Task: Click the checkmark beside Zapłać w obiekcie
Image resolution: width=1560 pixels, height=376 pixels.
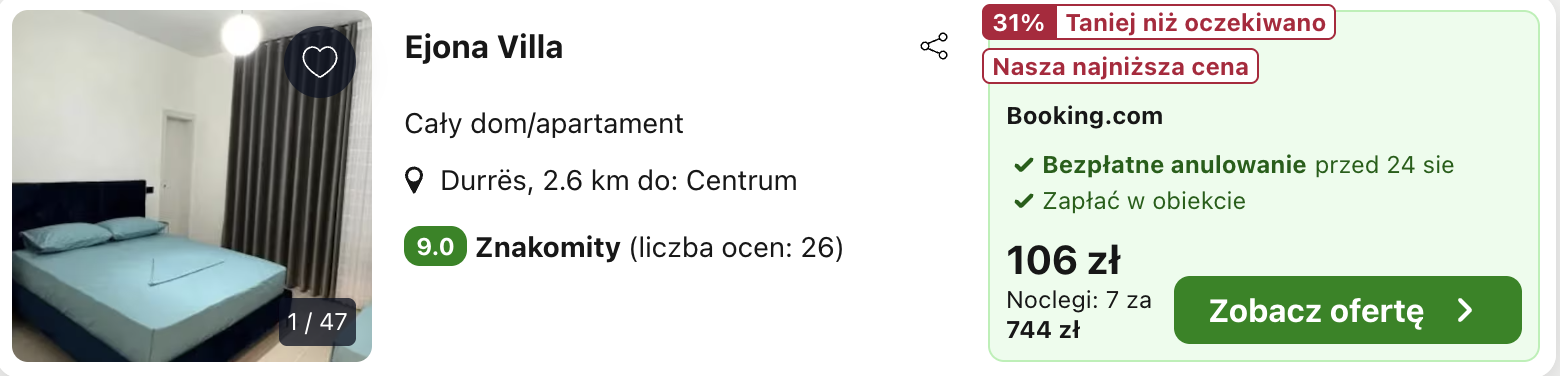Action: click(x=1023, y=201)
